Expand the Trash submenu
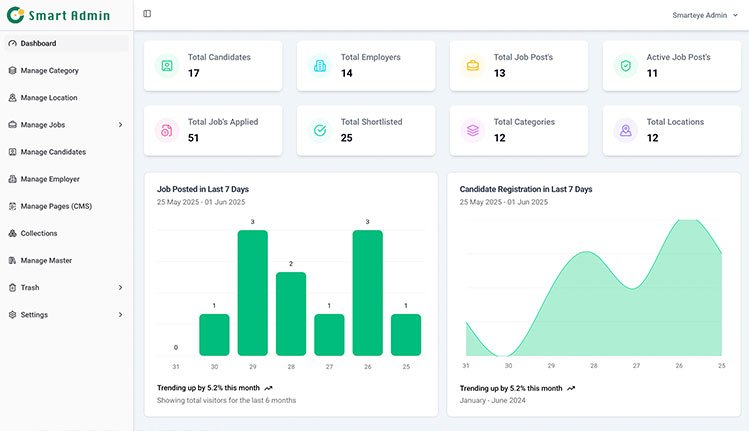 click(120, 288)
